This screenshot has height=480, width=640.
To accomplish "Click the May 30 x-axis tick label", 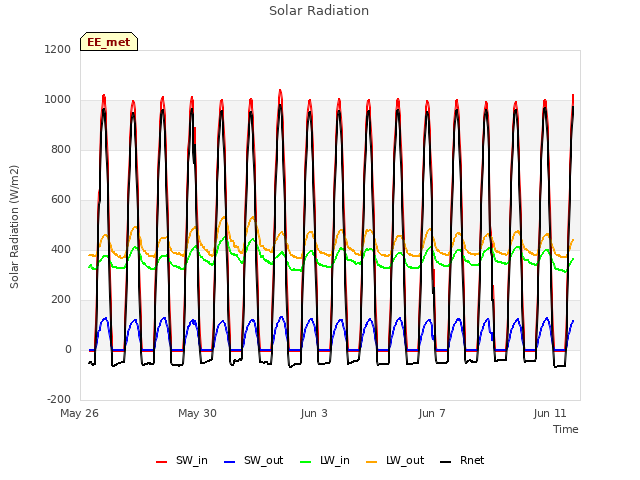I will pos(198,413).
